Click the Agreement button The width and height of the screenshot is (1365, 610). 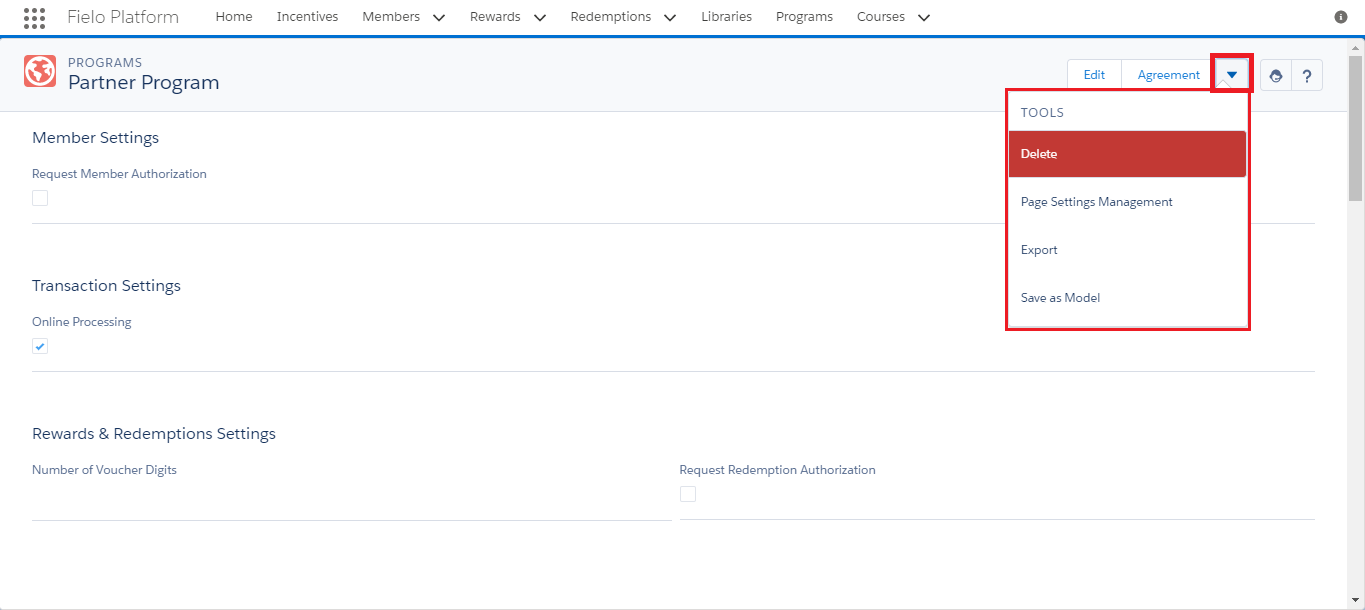pyautogui.click(x=1168, y=75)
